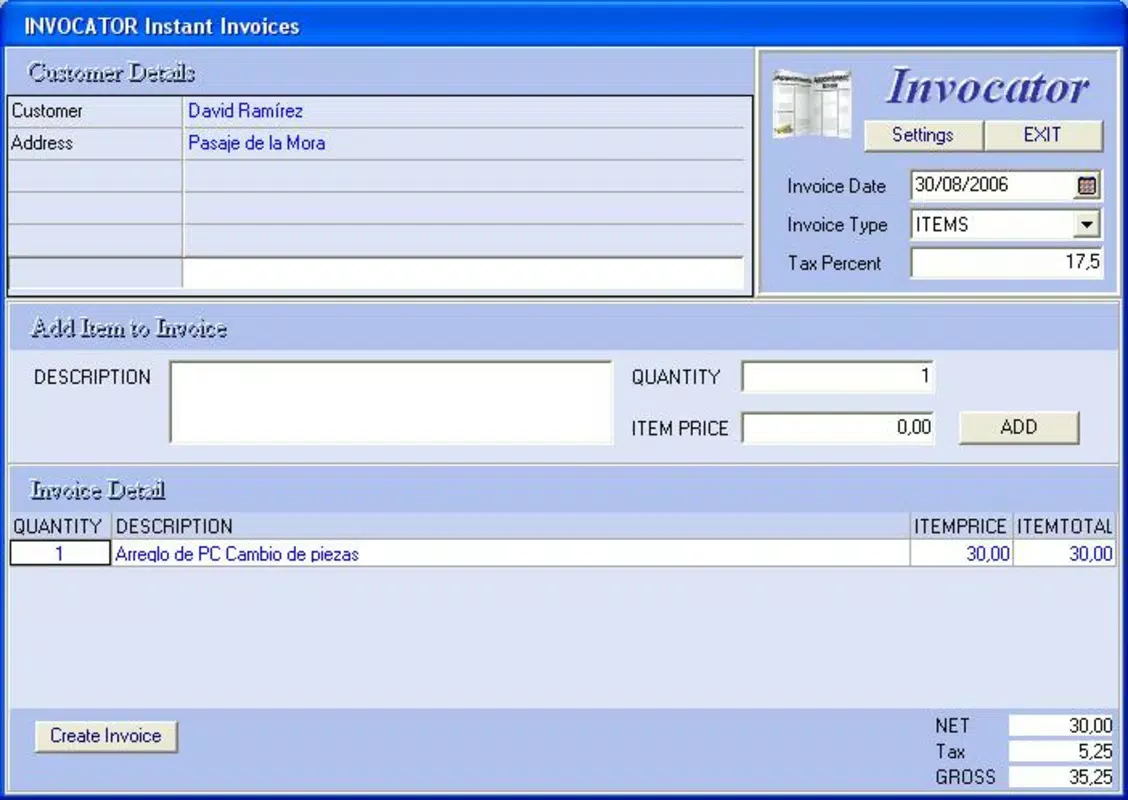Open the Invoice Date calendar picker icon
This screenshot has width=1128, height=800.
click(x=1086, y=186)
